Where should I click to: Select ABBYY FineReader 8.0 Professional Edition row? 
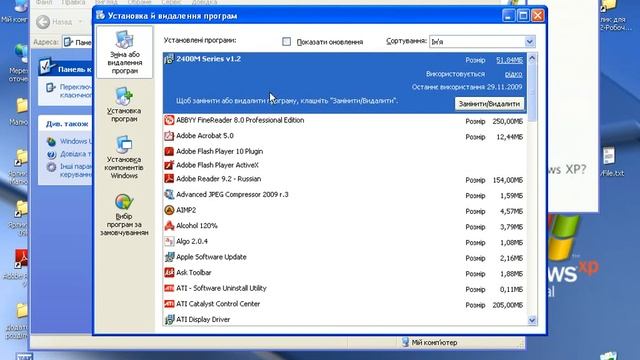coord(345,121)
